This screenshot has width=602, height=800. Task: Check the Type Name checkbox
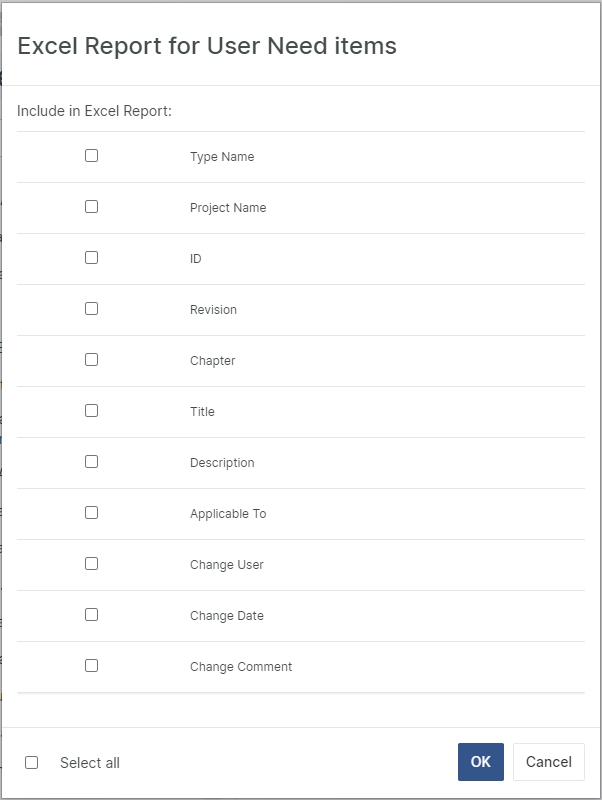(91, 156)
